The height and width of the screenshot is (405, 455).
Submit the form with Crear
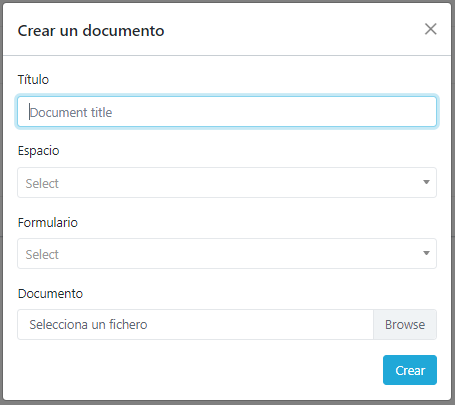pyautogui.click(x=410, y=370)
